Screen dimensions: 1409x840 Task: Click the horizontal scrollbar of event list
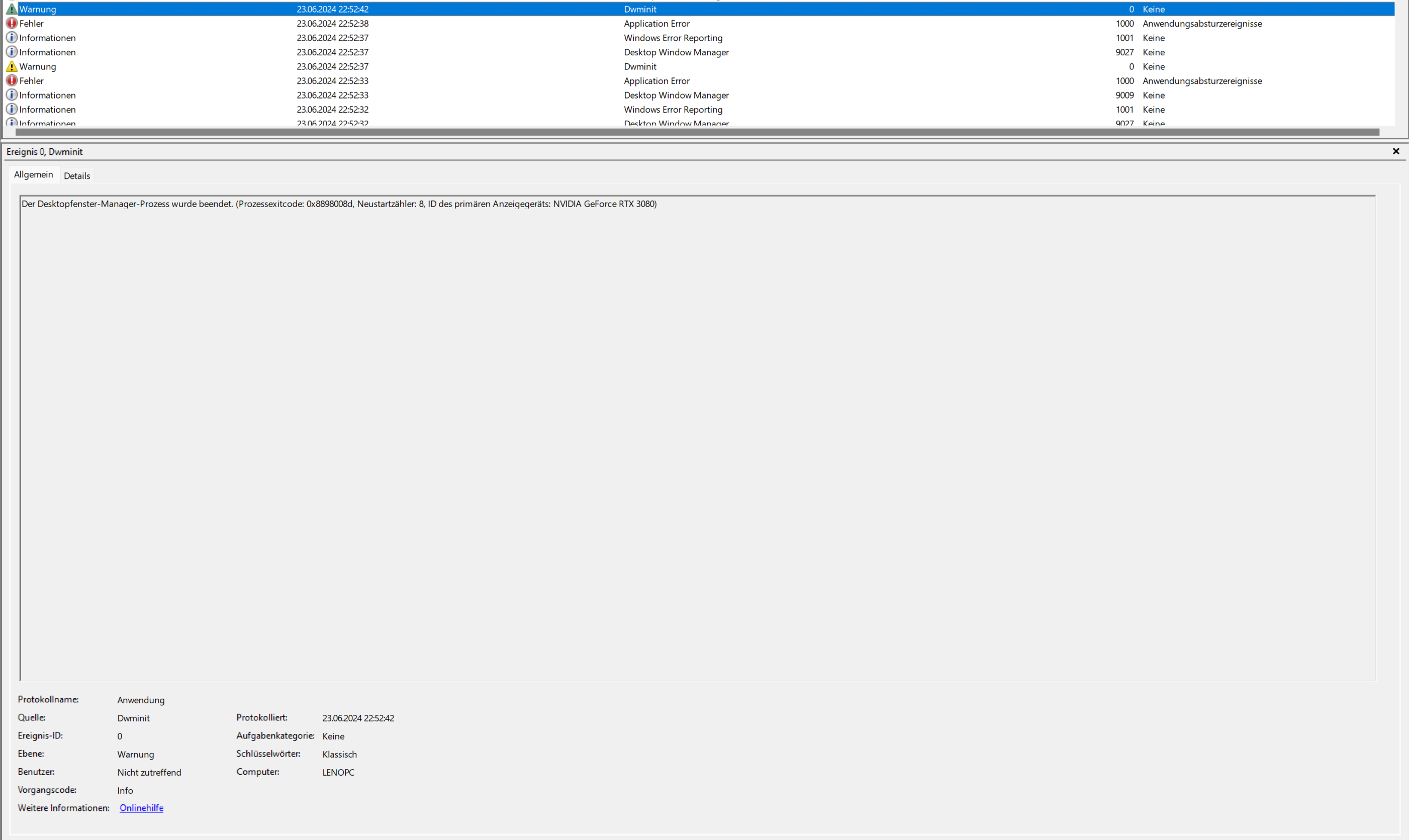pos(697,132)
